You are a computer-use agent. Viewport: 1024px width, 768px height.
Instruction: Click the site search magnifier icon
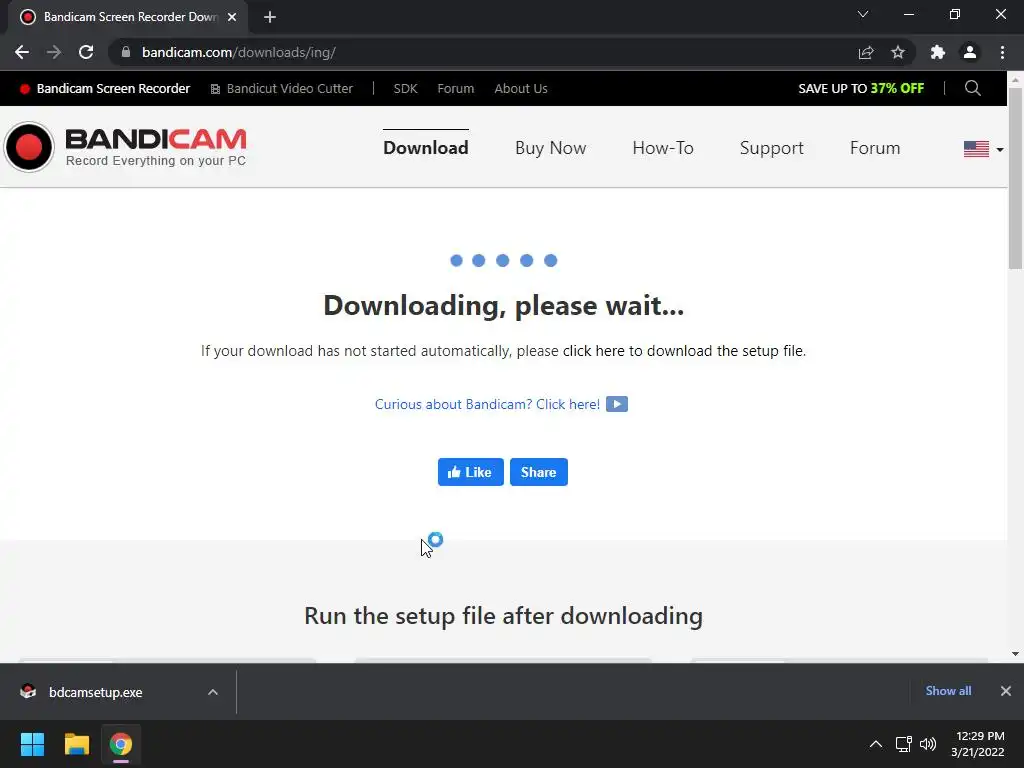click(972, 88)
